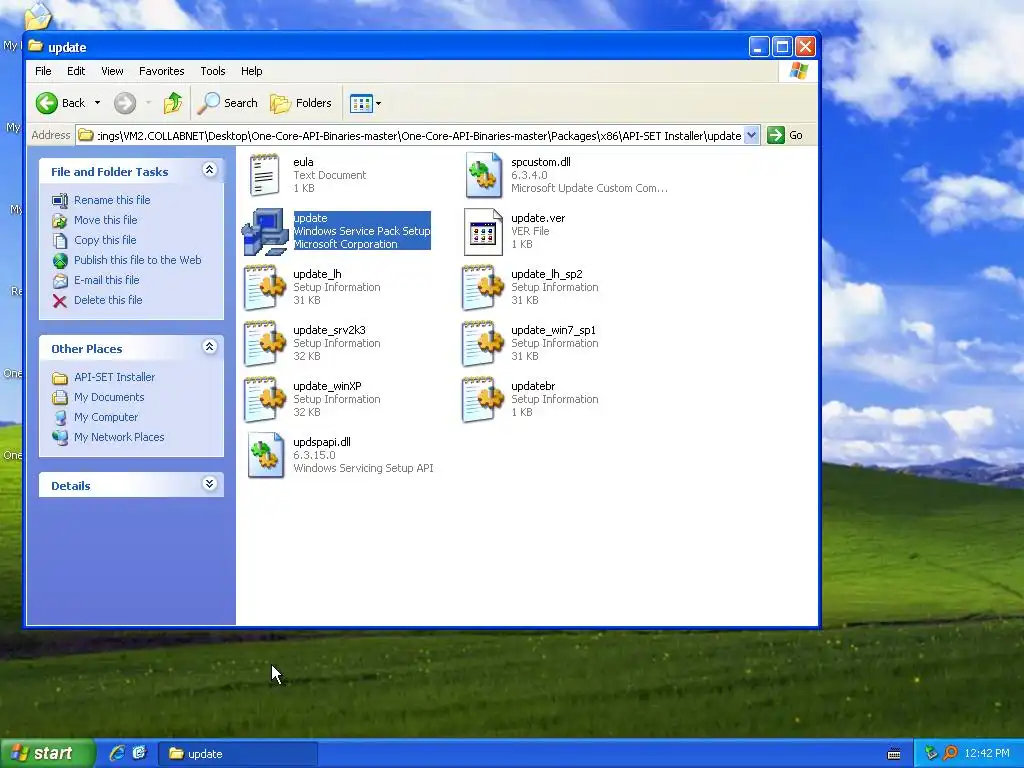This screenshot has height=768, width=1024.
Task: Go to the API-SET Installer folder
Action: (x=114, y=377)
